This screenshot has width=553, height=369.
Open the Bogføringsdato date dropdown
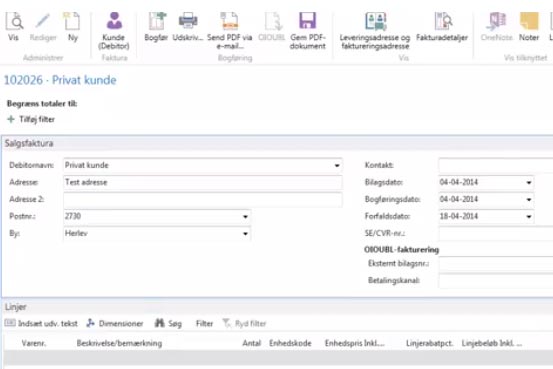click(x=529, y=200)
